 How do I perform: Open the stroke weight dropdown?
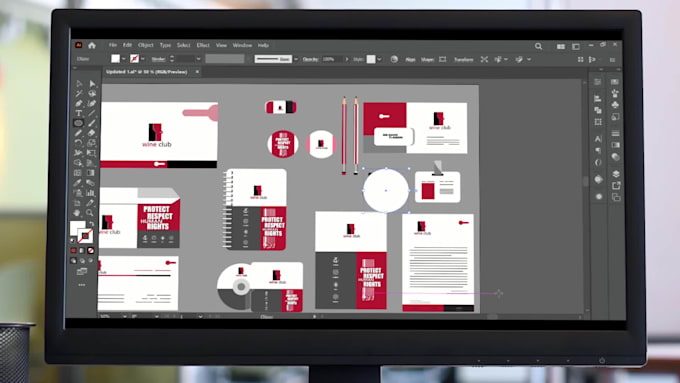coord(198,59)
